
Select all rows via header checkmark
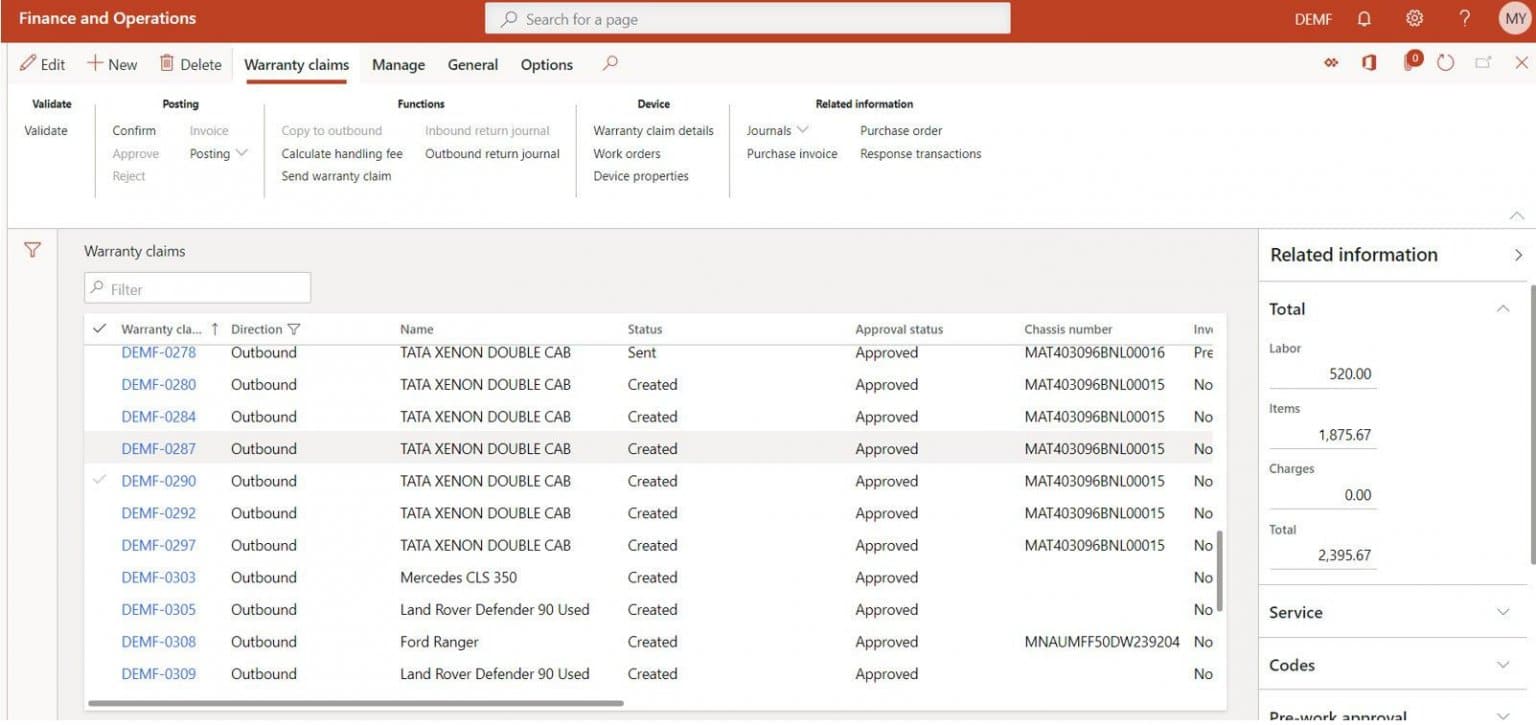[97, 328]
